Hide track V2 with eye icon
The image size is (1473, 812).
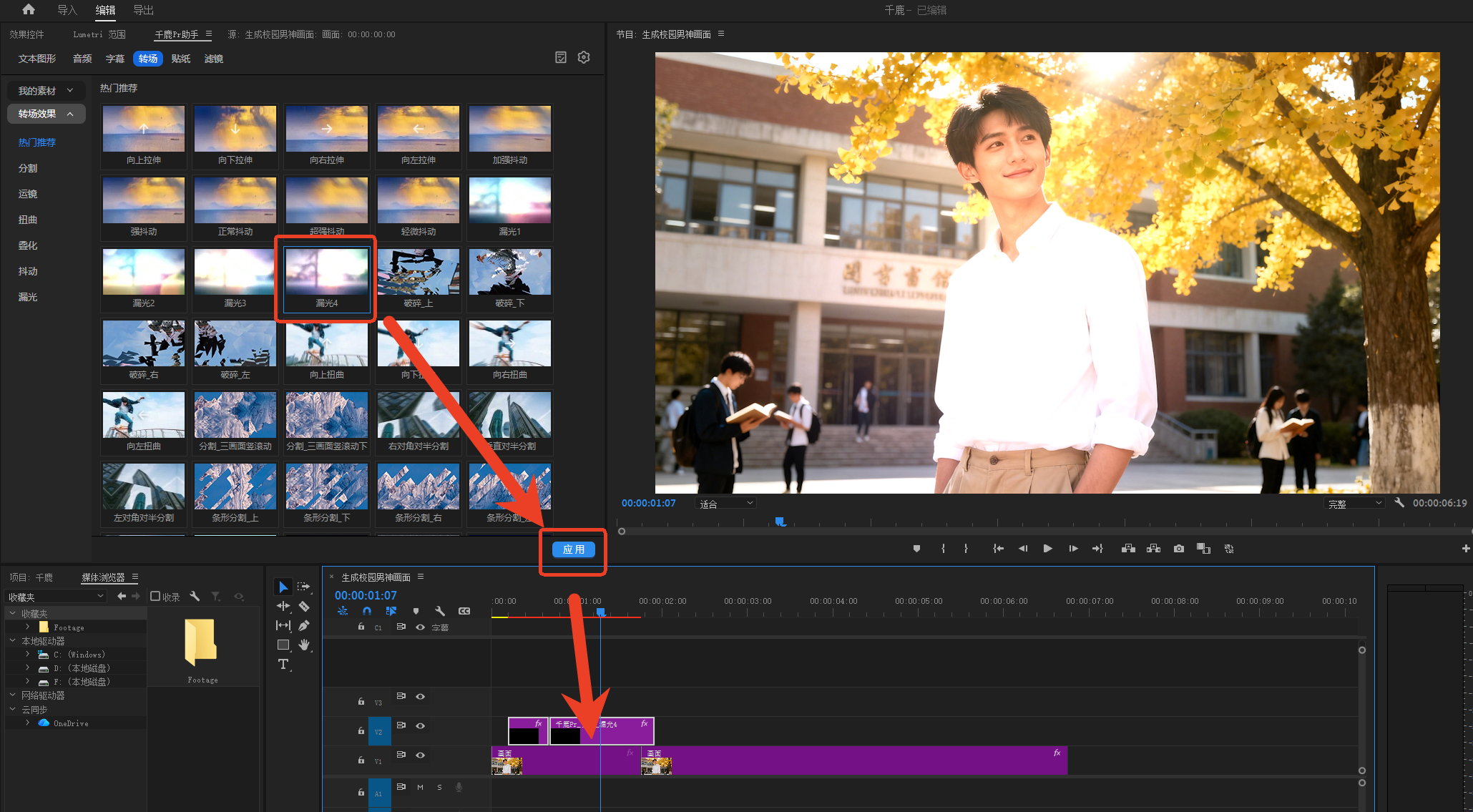point(421,725)
